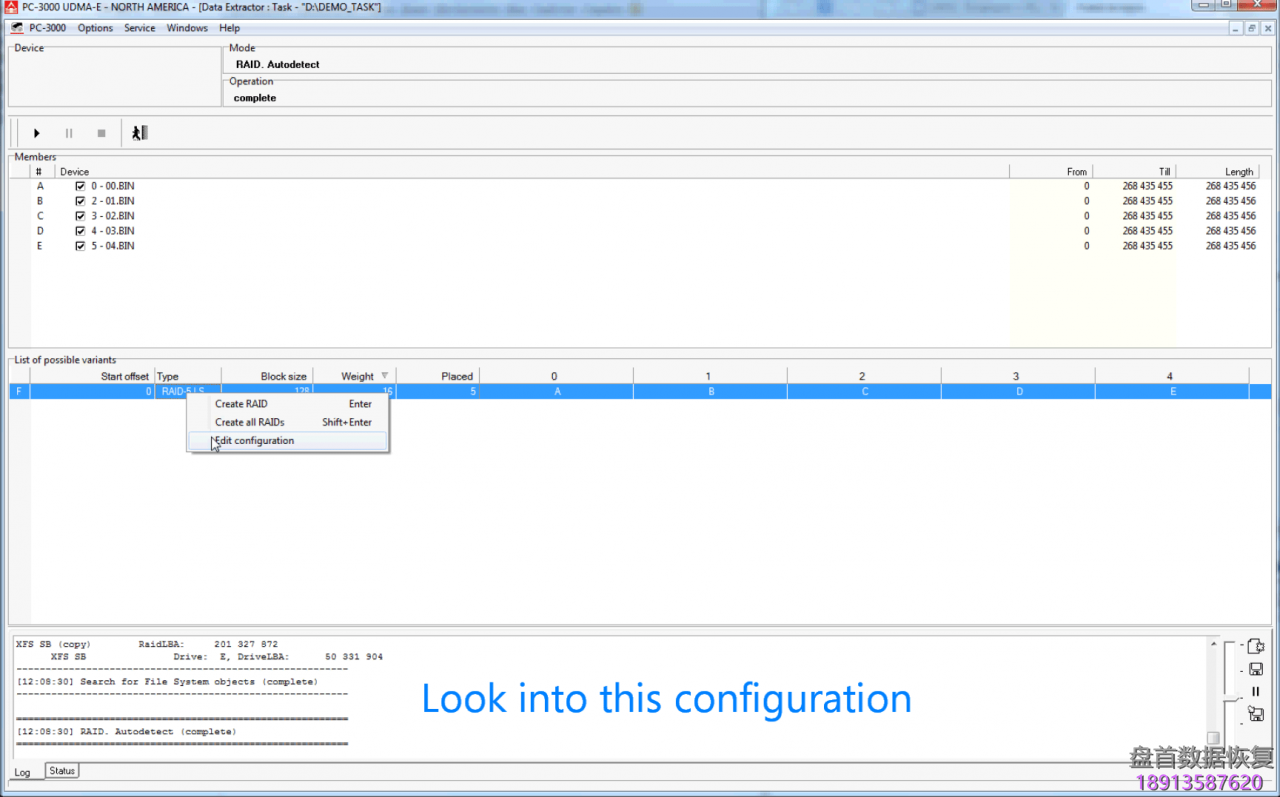Click the Stop square toolbar button

coord(101,133)
